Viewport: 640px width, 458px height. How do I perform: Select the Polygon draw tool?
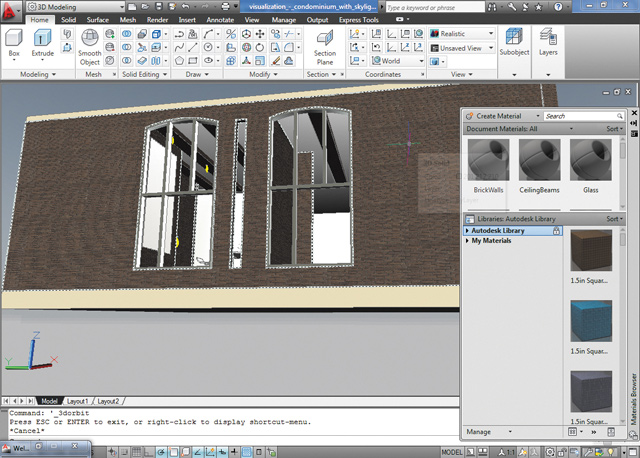pos(179,61)
